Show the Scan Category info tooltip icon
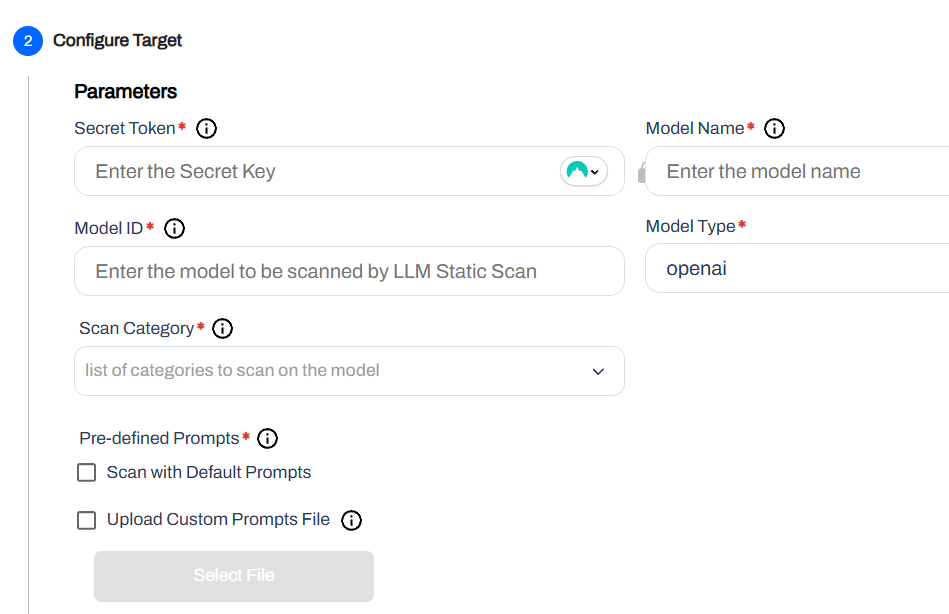 pyautogui.click(x=223, y=328)
